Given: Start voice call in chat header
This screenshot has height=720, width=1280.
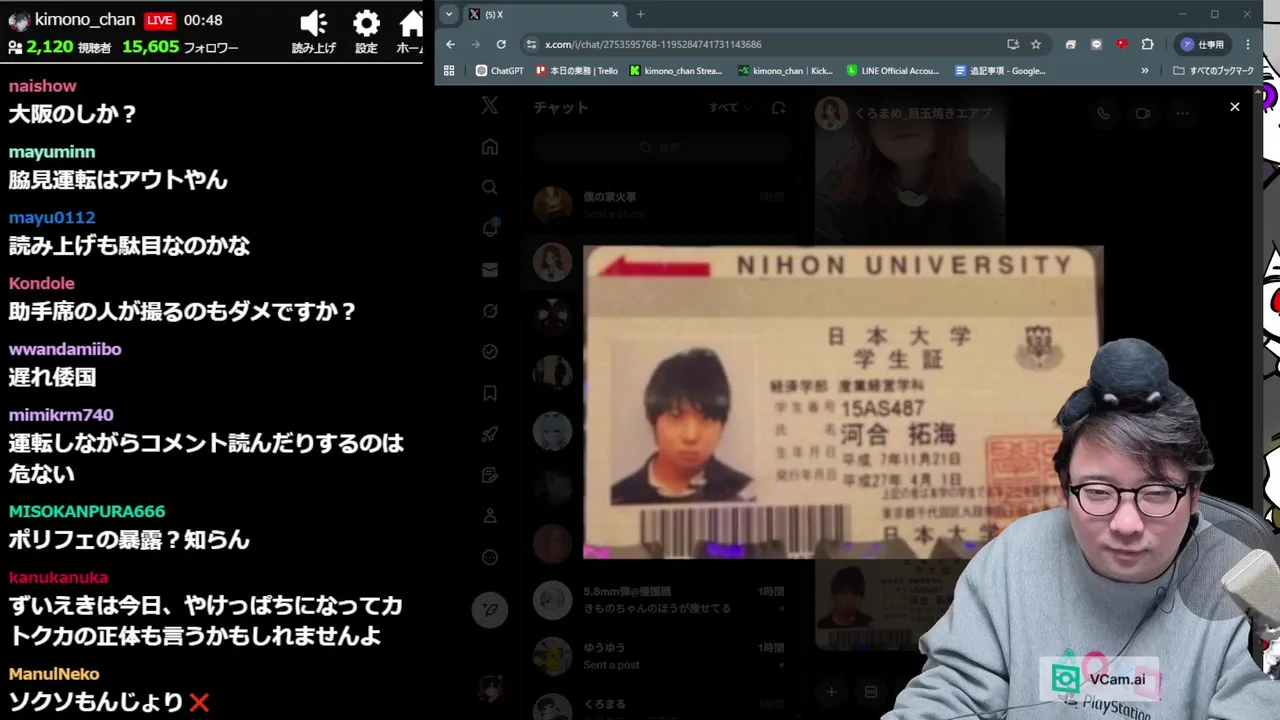Looking at the screenshot, I should tap(1103, 113).
